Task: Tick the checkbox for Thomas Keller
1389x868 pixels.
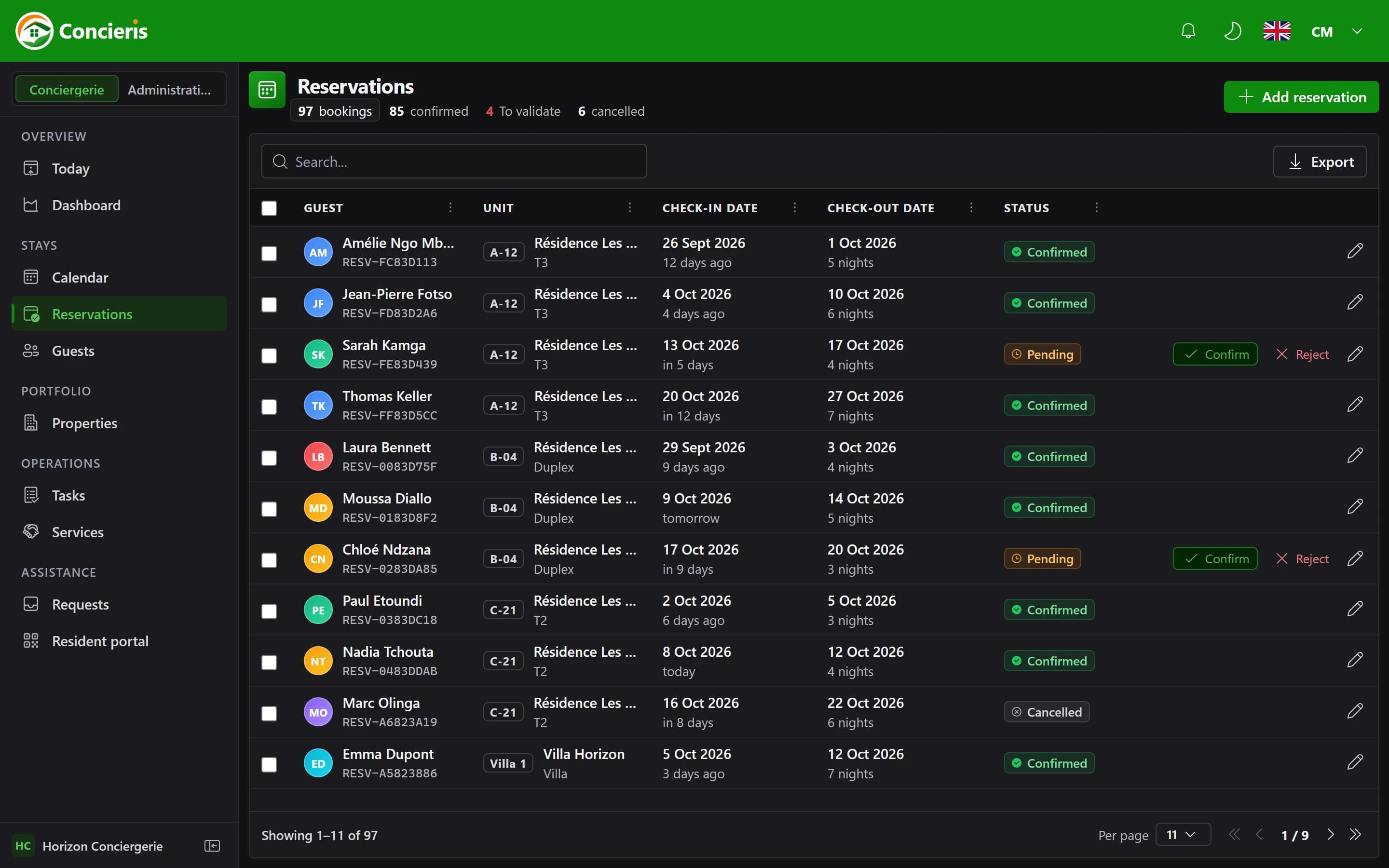Action: click(x=269, y=407)
